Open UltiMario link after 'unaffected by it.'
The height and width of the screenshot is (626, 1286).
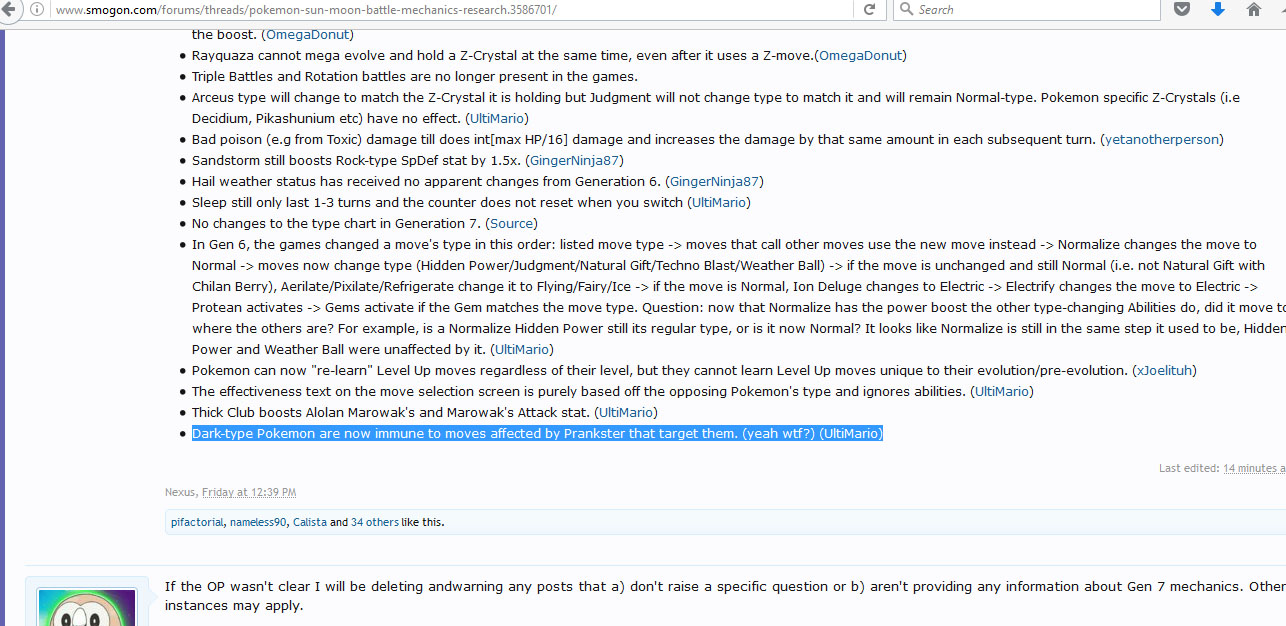point(522,349)
